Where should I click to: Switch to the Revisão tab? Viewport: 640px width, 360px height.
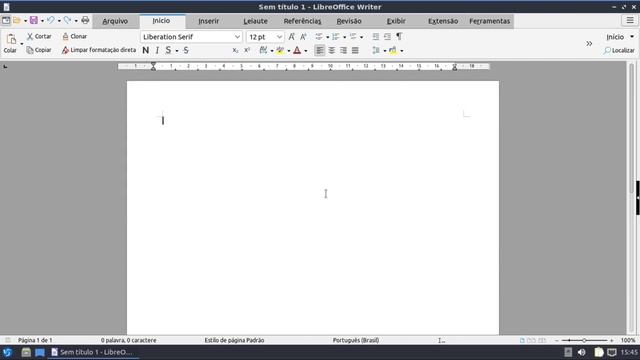349,21
